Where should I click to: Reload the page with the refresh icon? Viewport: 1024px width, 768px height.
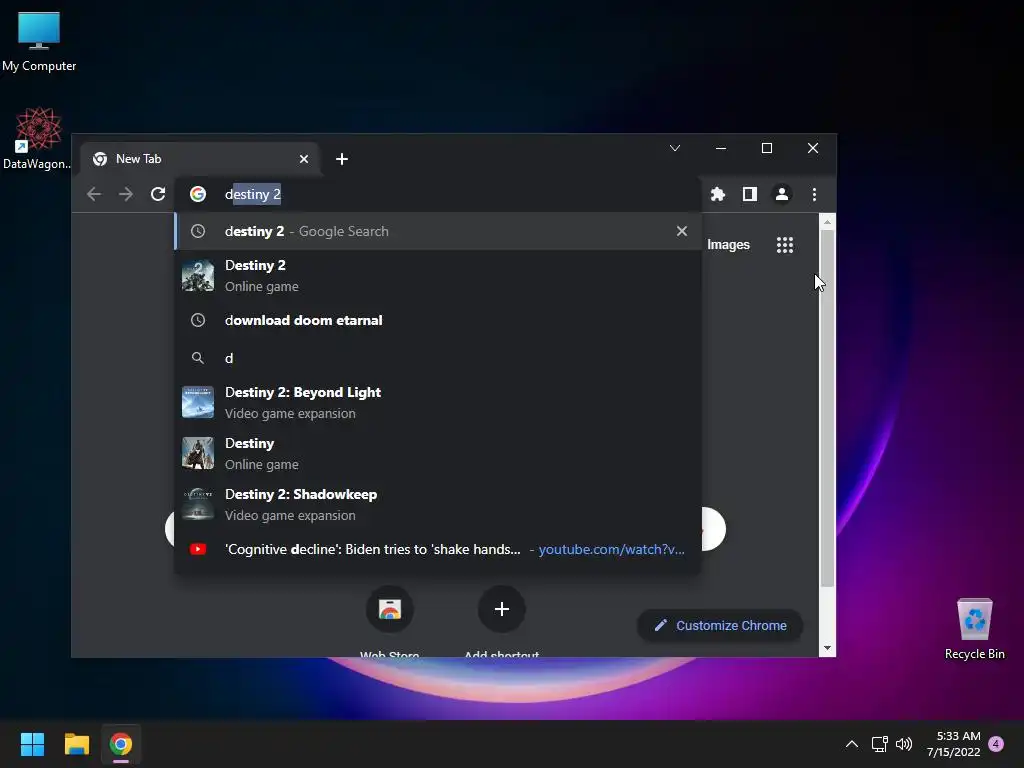click(x=158, y=194)
